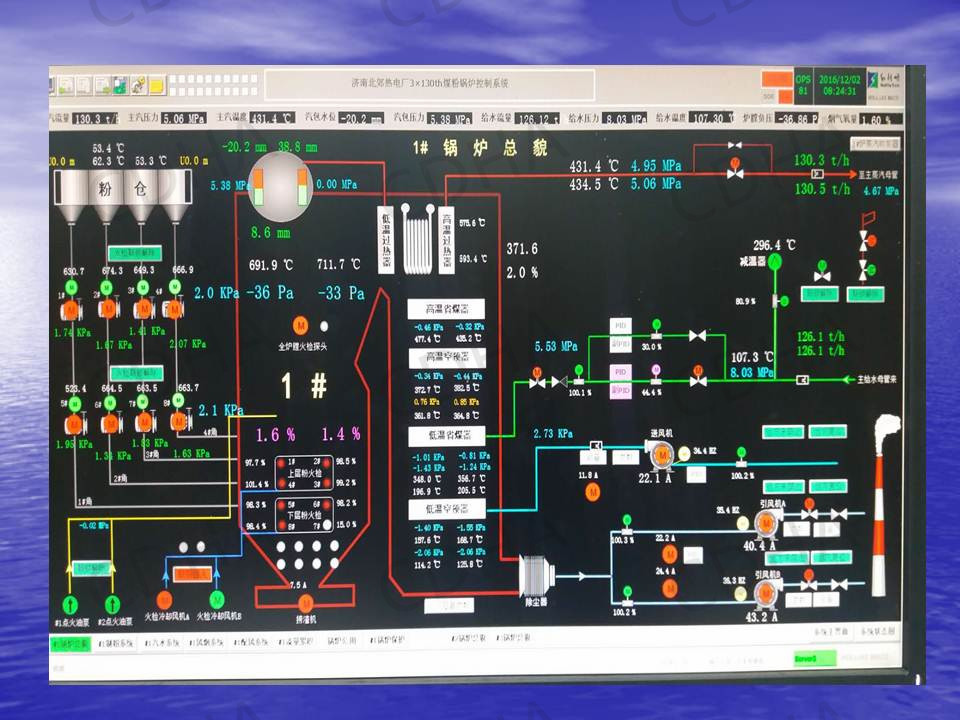Image resolution: width=960 pixels, height=720 pixels.
Task: Switch to the first bottom navigation tab
Action: click(x=71, y=641)
